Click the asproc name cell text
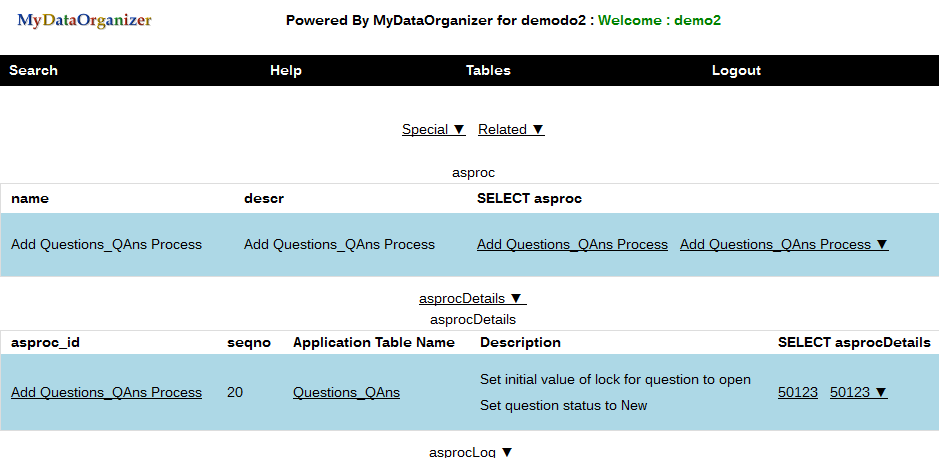 (x=106, y=245)
